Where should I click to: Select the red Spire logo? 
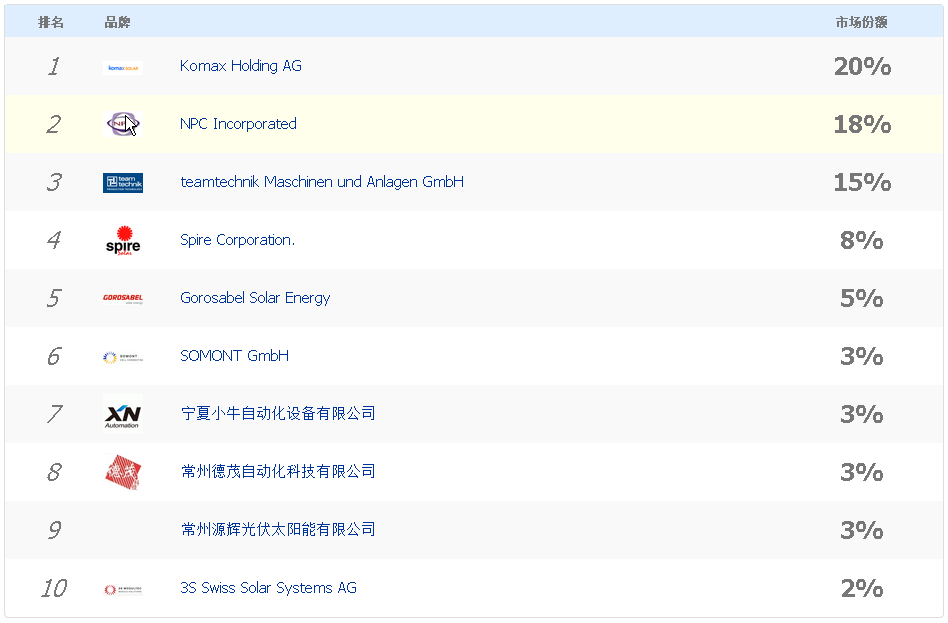tap(122, 241)
